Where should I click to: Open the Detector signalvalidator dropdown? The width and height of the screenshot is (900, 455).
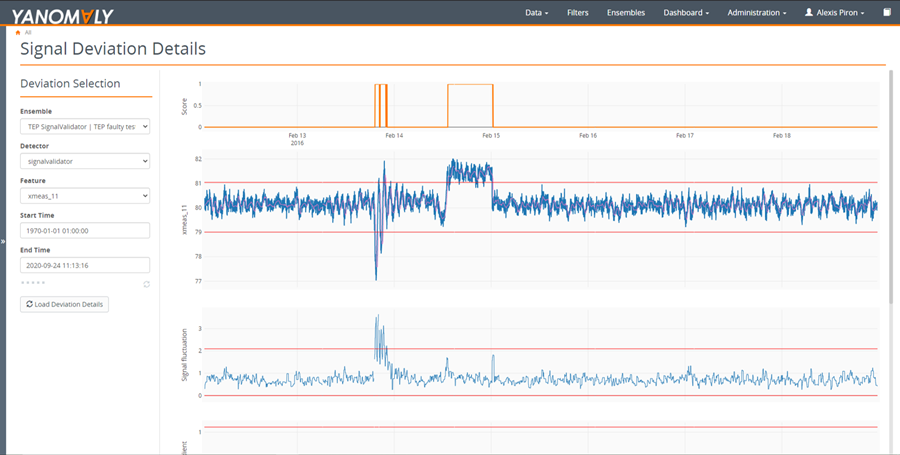(85, 161)
